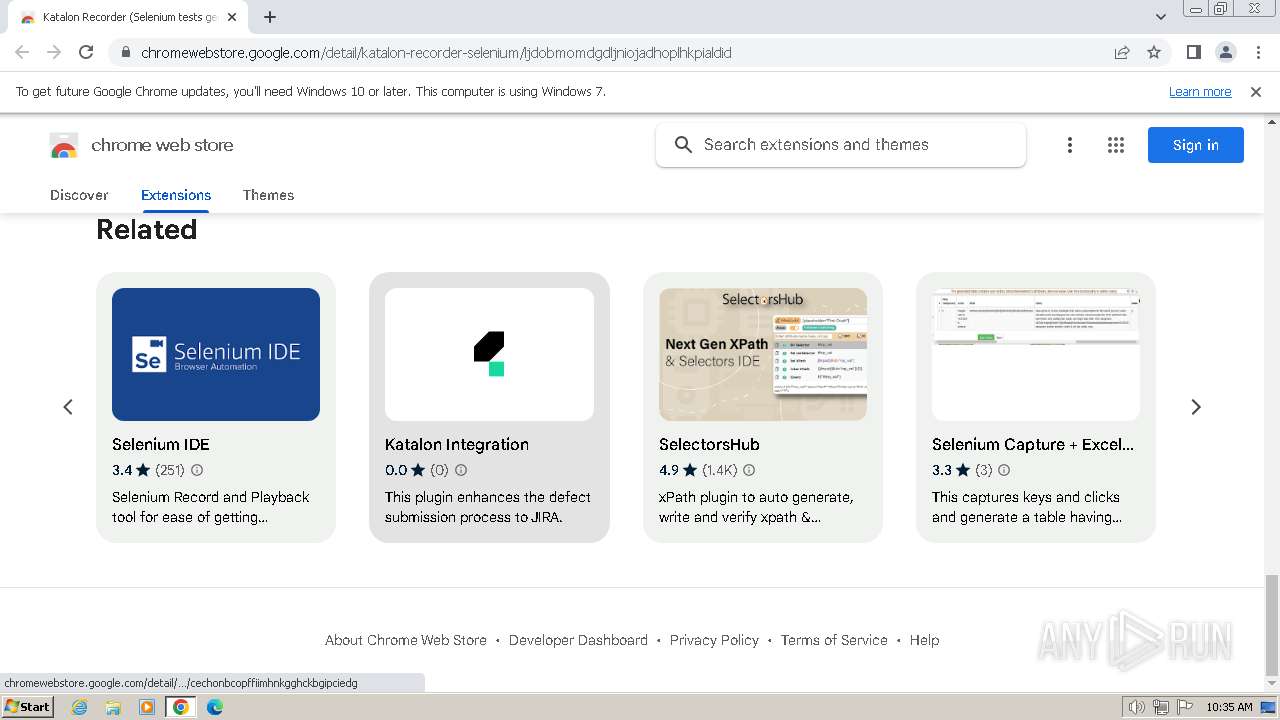1280x720 pixels.
Task: Open Chrome's customize and control menu
Action: coord(1258,52)
